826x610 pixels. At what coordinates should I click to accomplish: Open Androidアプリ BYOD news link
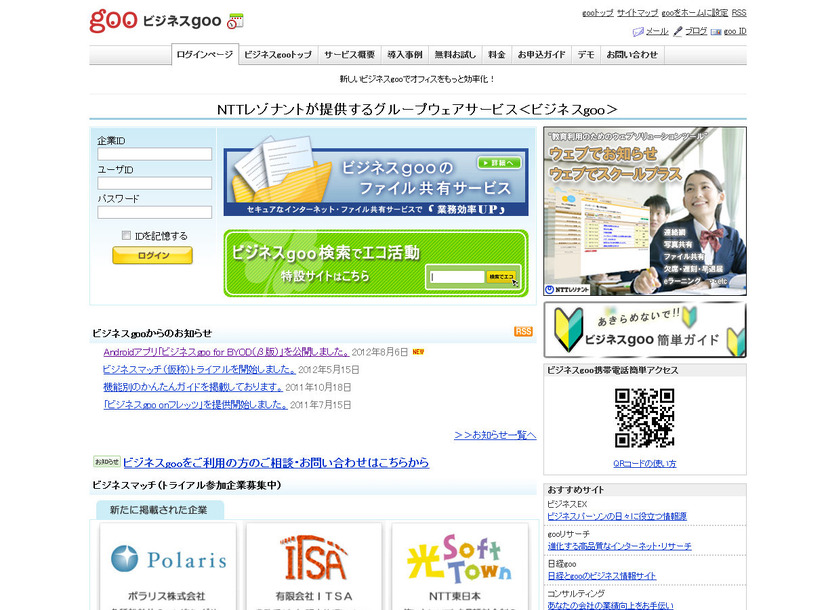(x=226, y=352)
